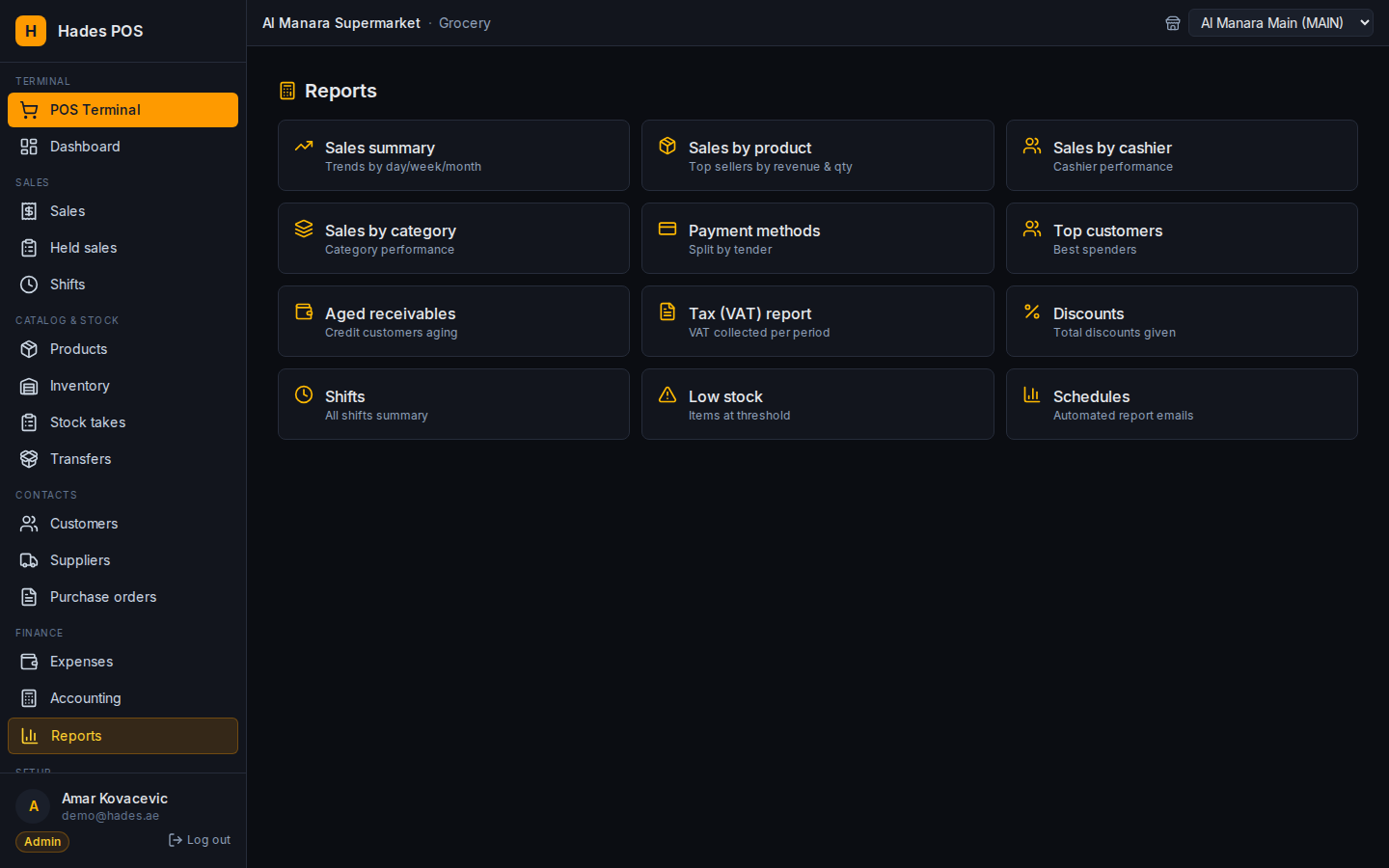Click the Hades POS logo icon

31,31
